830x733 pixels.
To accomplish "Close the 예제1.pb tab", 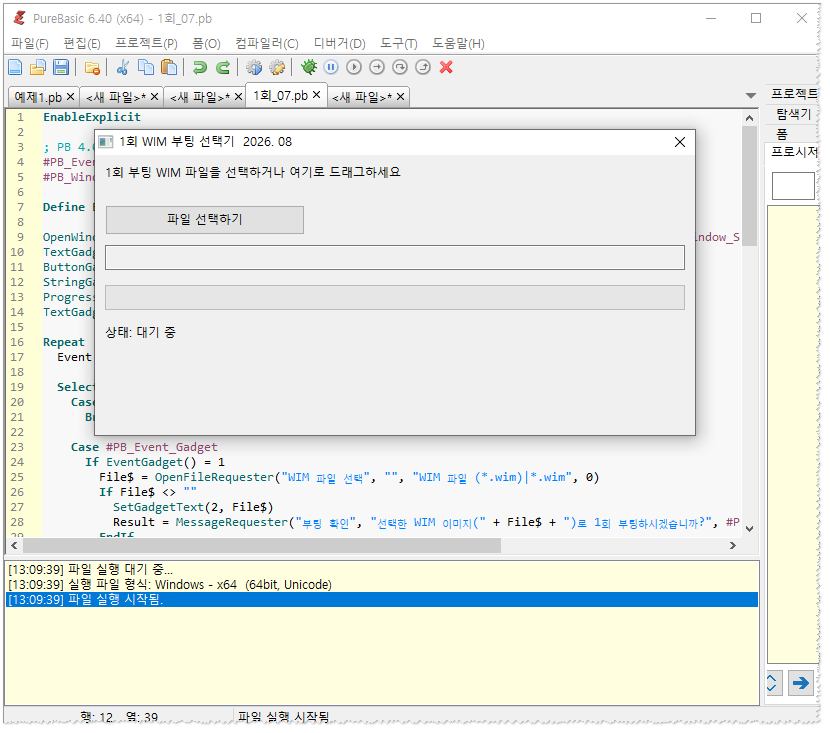I will pyautogui.click(x=70, y=97).
